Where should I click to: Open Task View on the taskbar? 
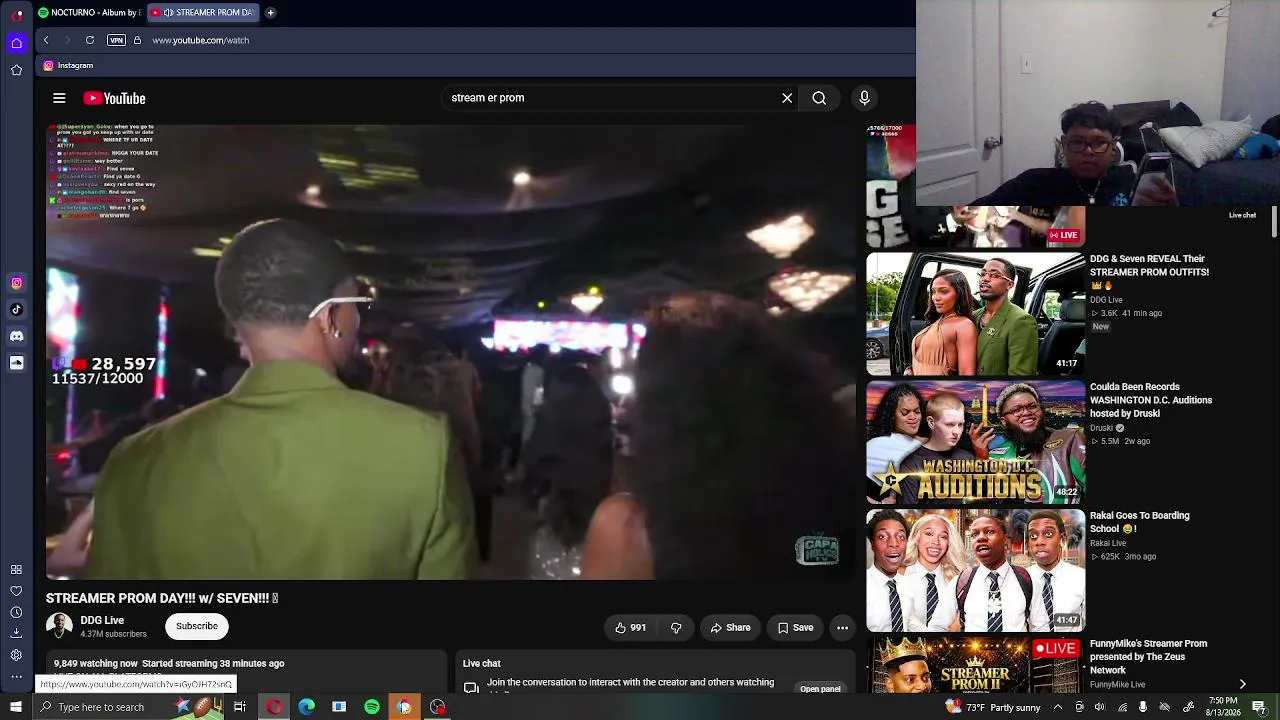point(240,707)
